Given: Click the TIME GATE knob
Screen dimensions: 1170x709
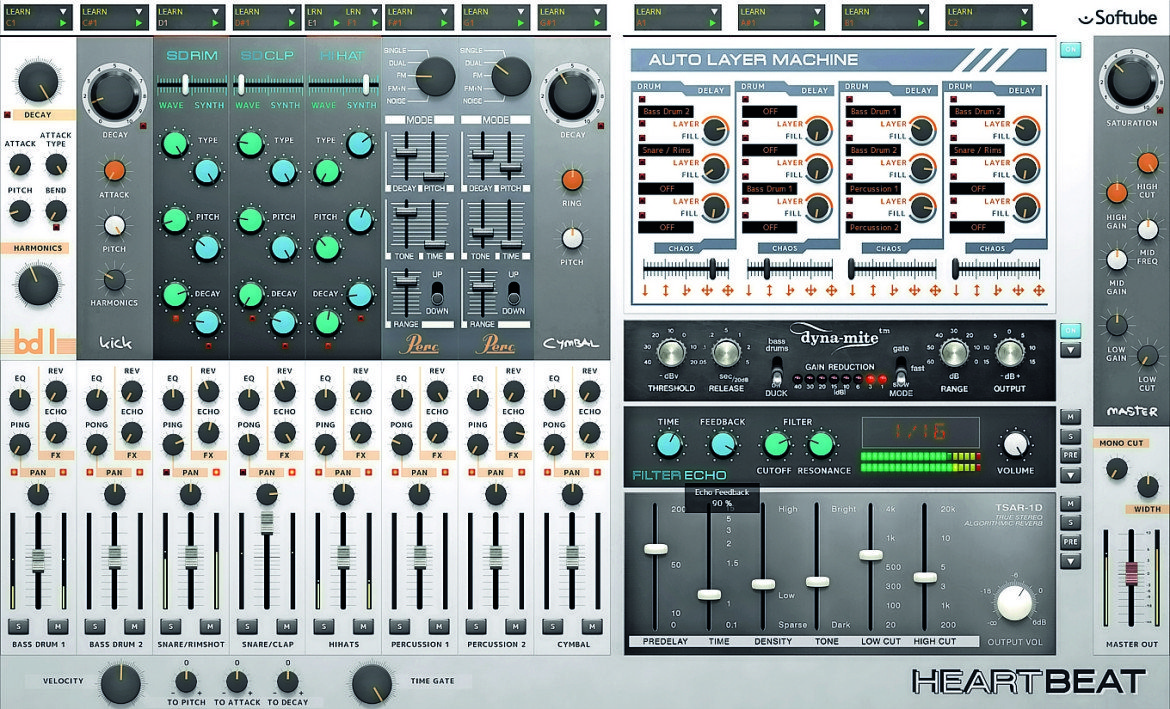Looking at the screenshot, I should (372, 683).
